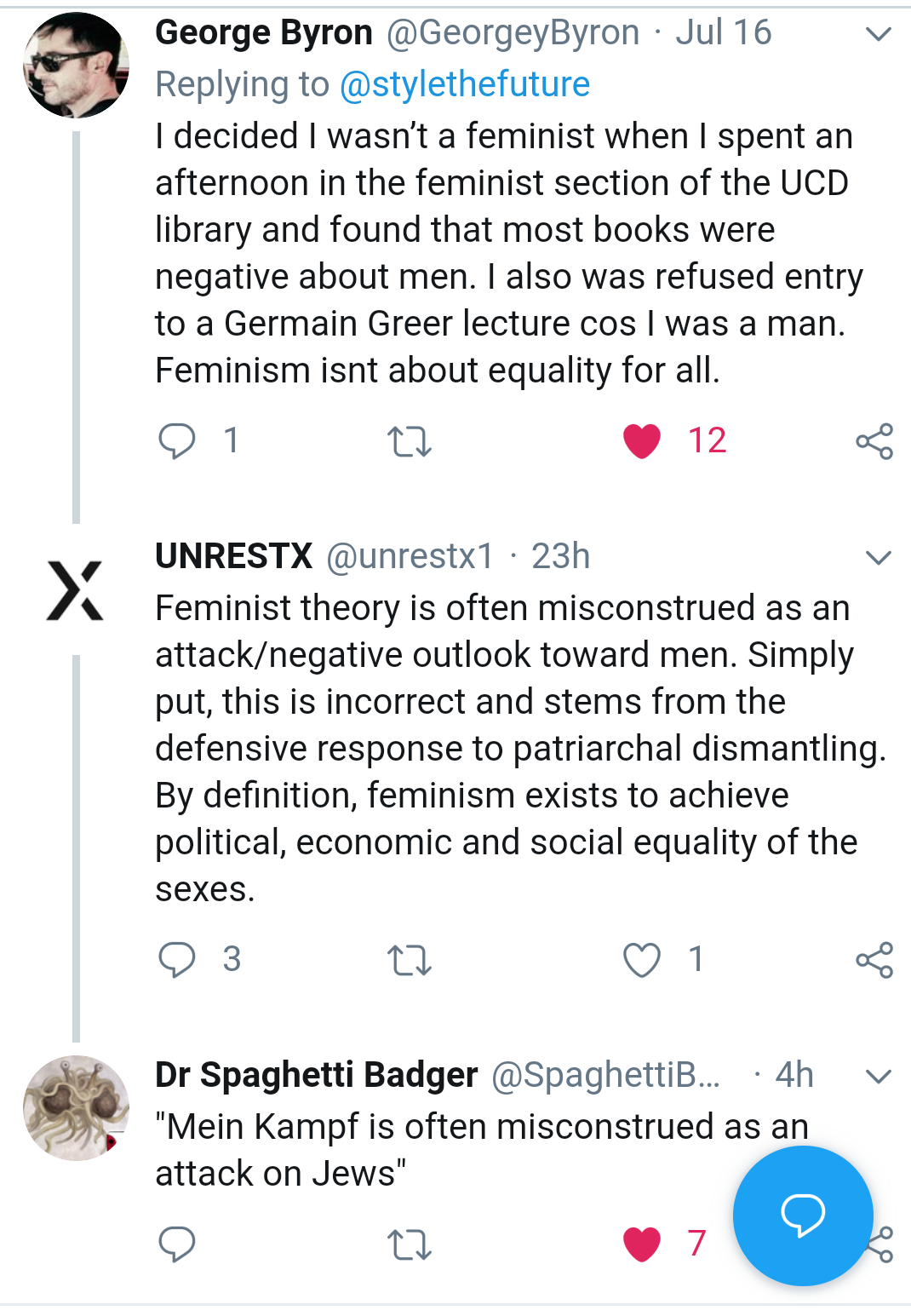Open Dr Spaghetti Badger tweet options chevron
Viewport: 911px width, 1316px height.
(x=878, y=1077)
